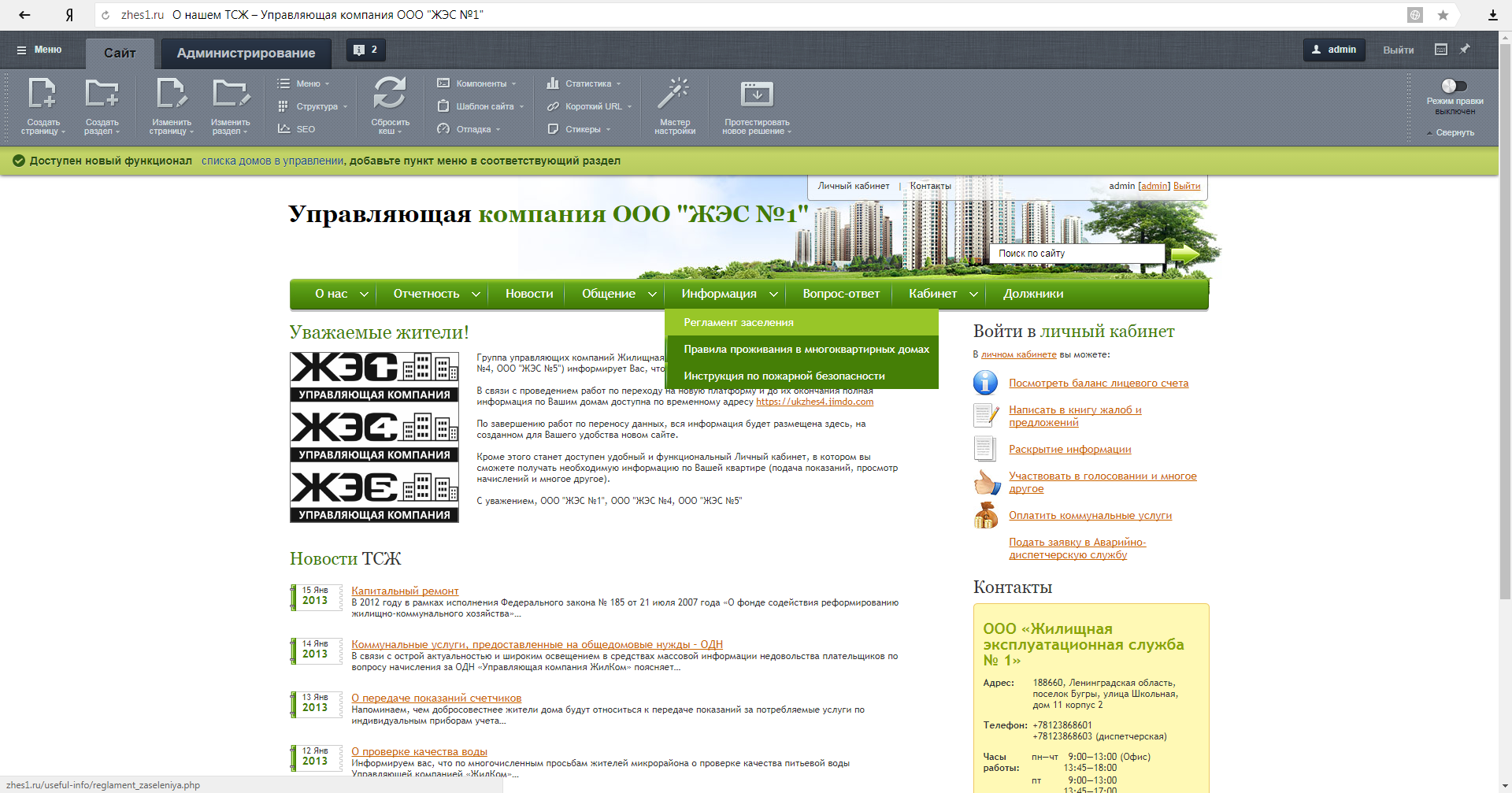The image size is (1512, 793).
Task: Click the Выйти button in the admin panel
Action: click(1399, 50)
